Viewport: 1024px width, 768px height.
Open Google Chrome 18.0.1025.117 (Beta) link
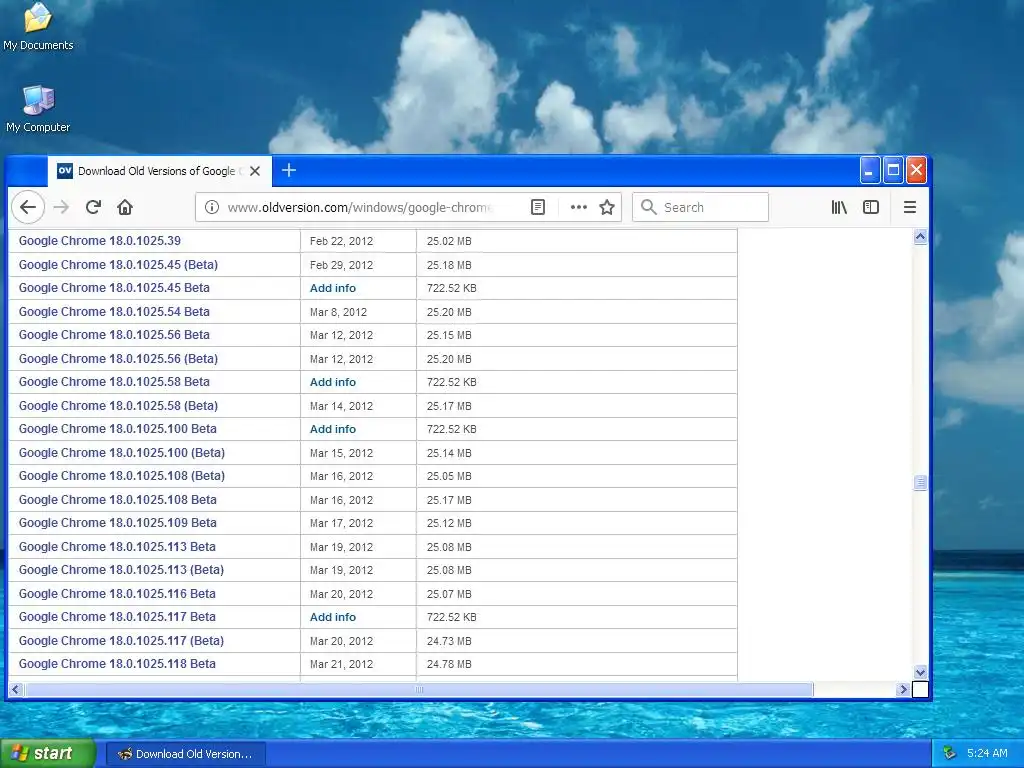click(121, 641)
